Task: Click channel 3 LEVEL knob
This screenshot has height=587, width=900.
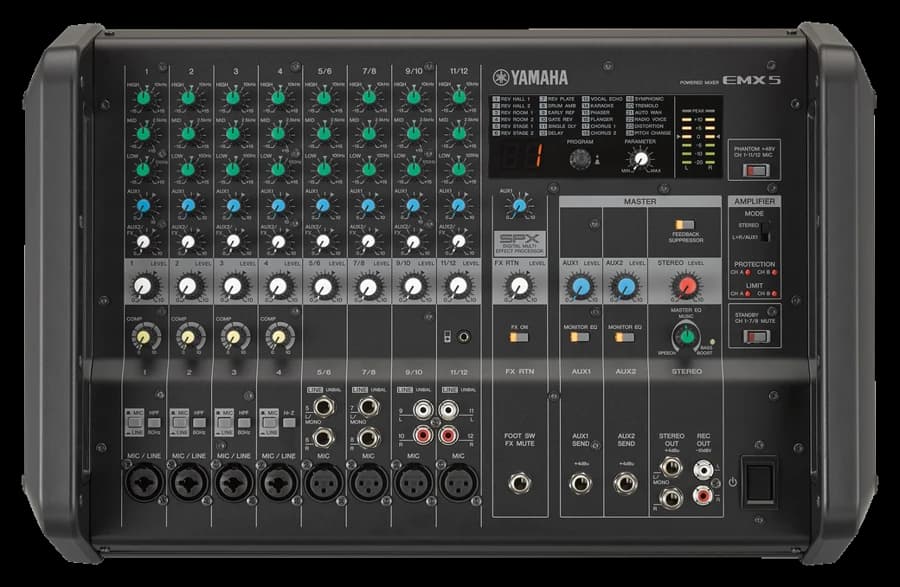Action: tap(233, 286)
